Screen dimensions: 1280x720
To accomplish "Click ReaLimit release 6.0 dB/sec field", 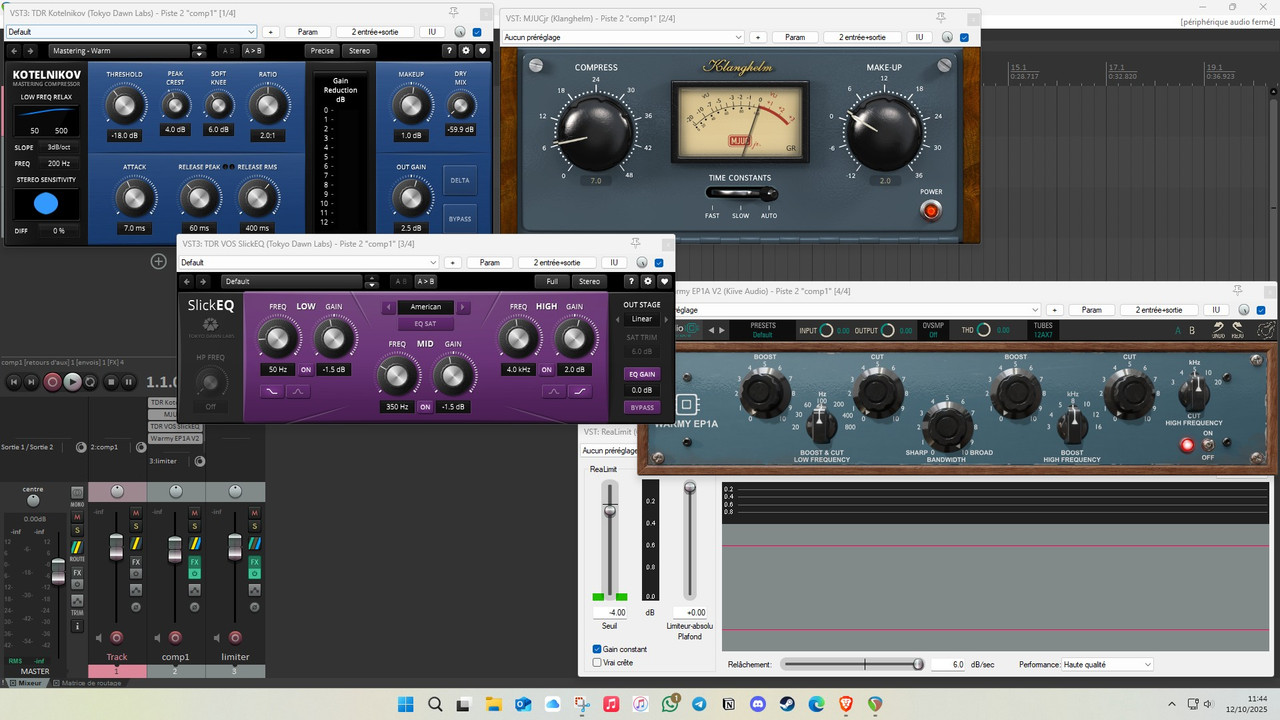I will pyautogui.click(x=947, y=664).
